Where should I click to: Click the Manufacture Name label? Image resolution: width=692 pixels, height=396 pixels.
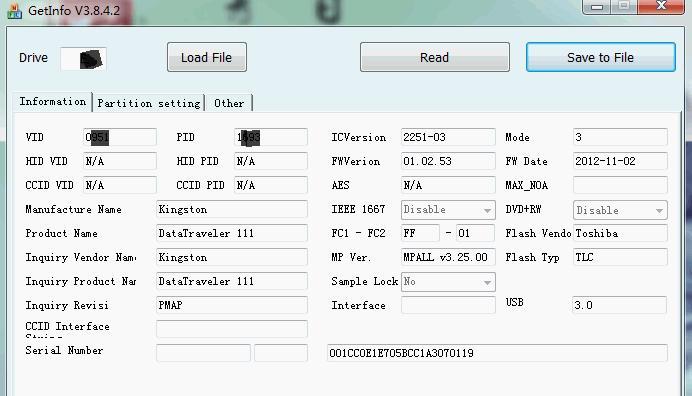click(73, 209)
